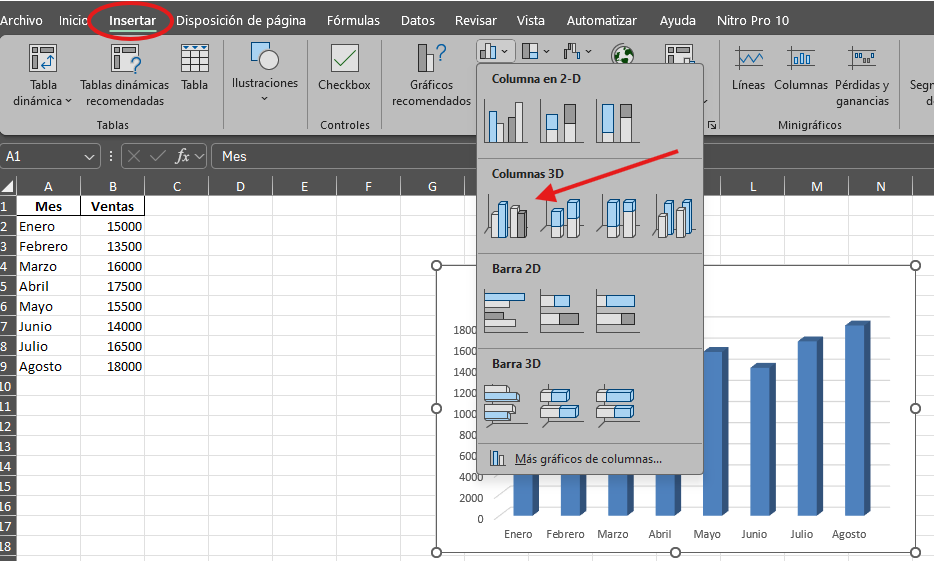Open the Disposición de página tab
Screen dimensions: 934x561
pyautogui.click(x=241, y=20)
